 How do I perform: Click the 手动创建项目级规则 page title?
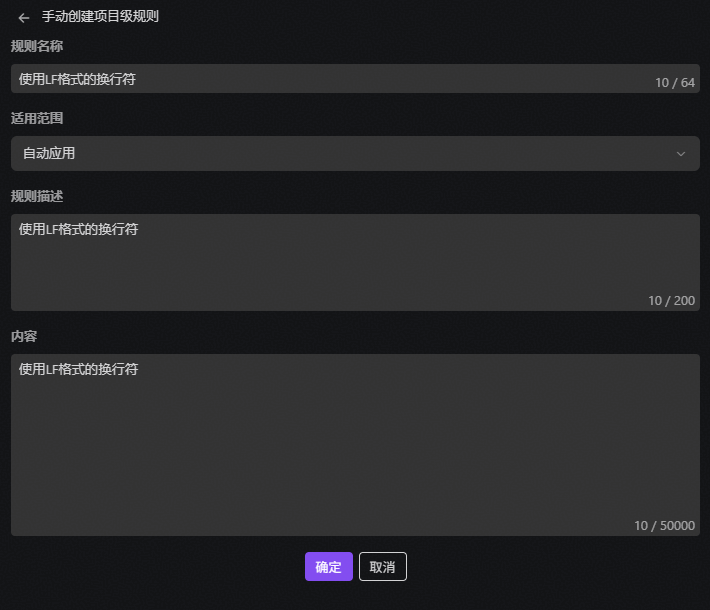(100, 16)
